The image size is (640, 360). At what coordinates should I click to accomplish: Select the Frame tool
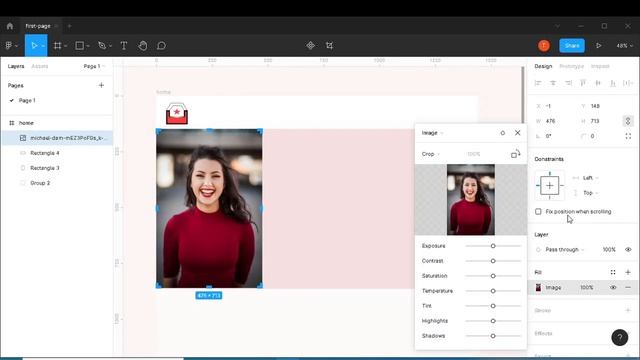click(x=58, y=46)
